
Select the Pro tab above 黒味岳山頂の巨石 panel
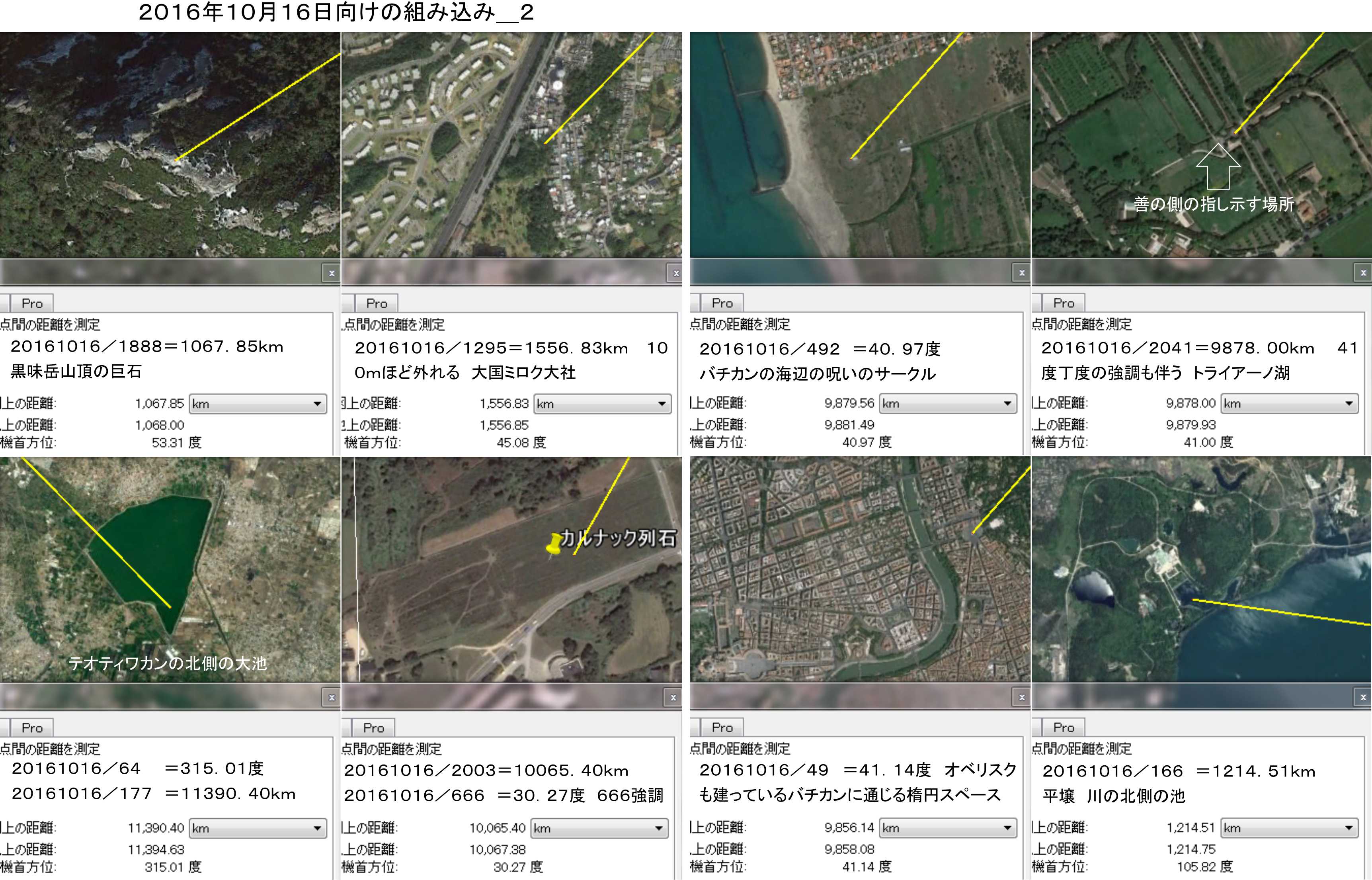click(32, 303)
